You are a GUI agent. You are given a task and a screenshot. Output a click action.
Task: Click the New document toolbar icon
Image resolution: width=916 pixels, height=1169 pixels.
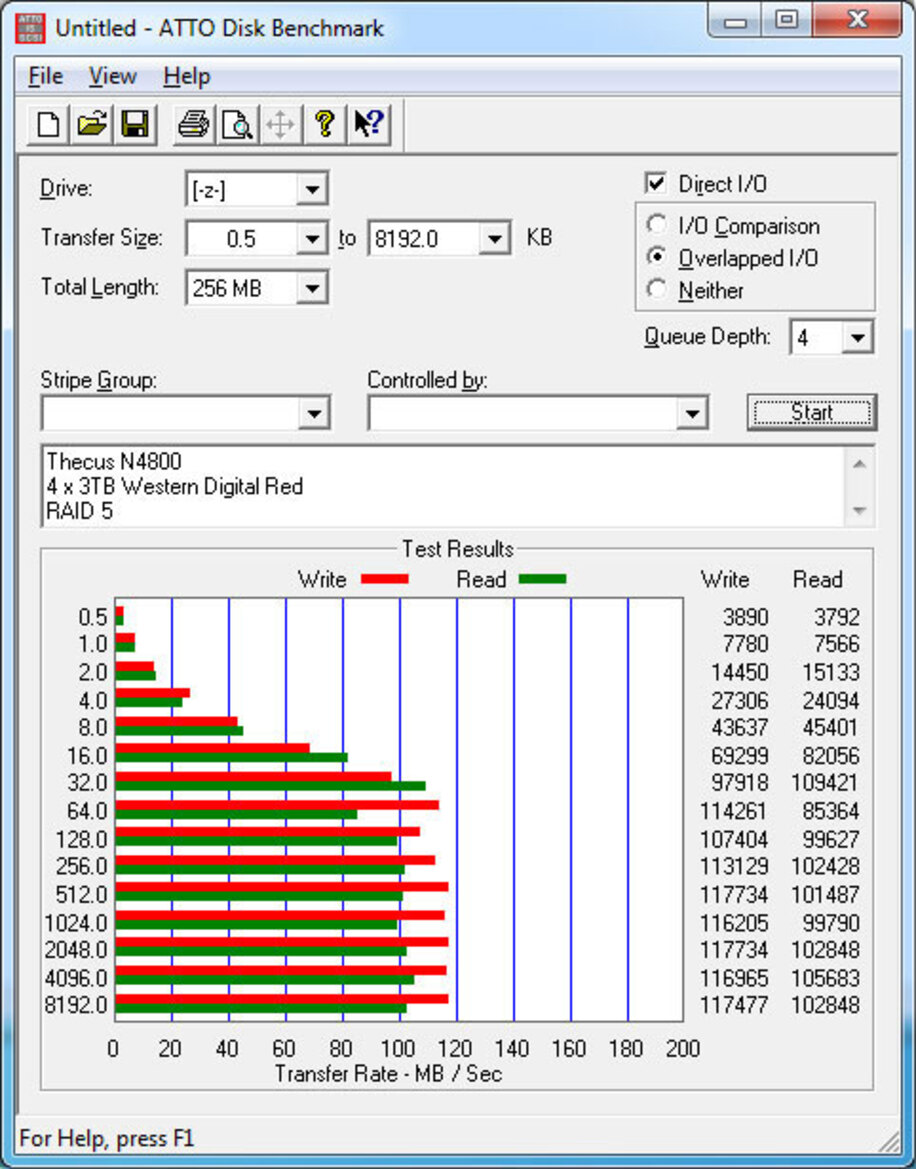coord(48,124)
